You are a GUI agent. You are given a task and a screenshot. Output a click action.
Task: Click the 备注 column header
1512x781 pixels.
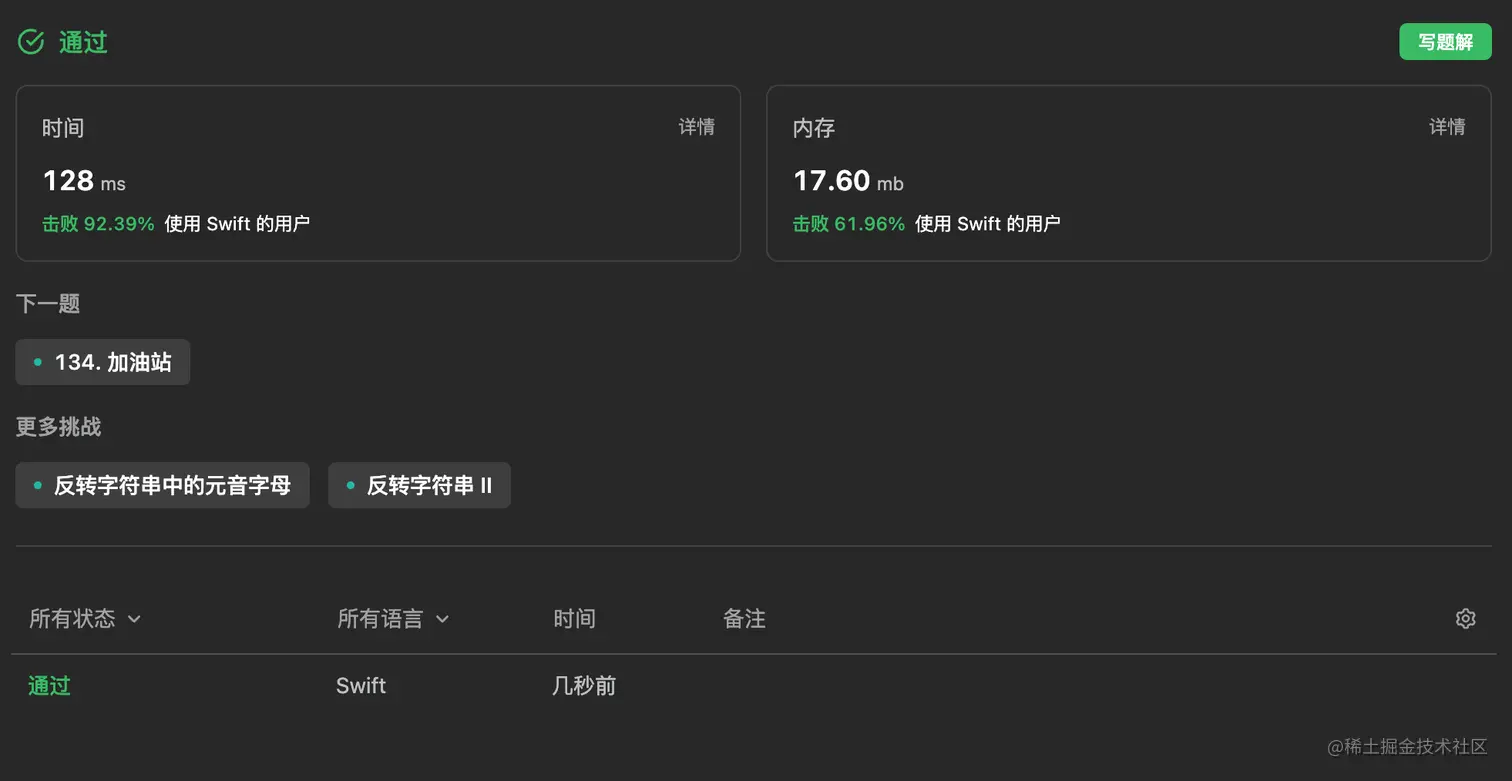[743, 618]
